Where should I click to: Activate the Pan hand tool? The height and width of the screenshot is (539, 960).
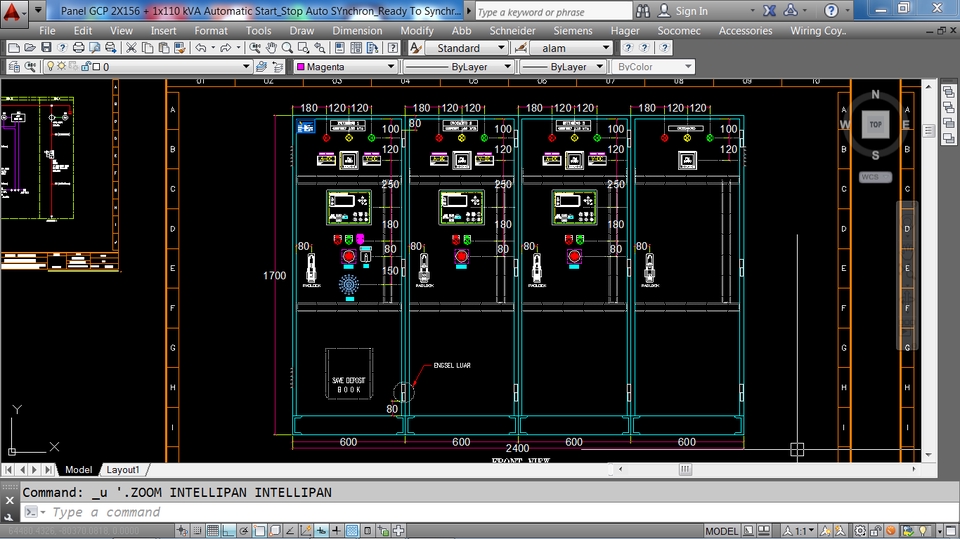pyautogui.click(x=271, y=48)
